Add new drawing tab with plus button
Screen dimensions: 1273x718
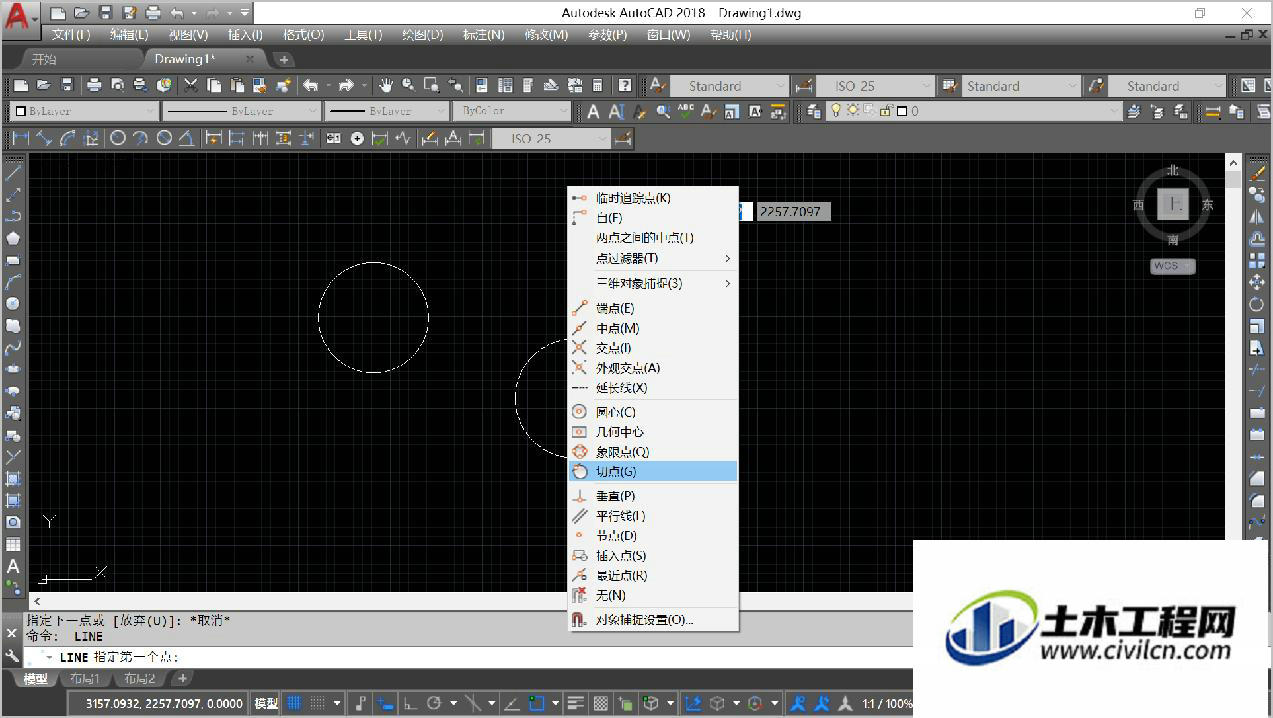point(283,60)
